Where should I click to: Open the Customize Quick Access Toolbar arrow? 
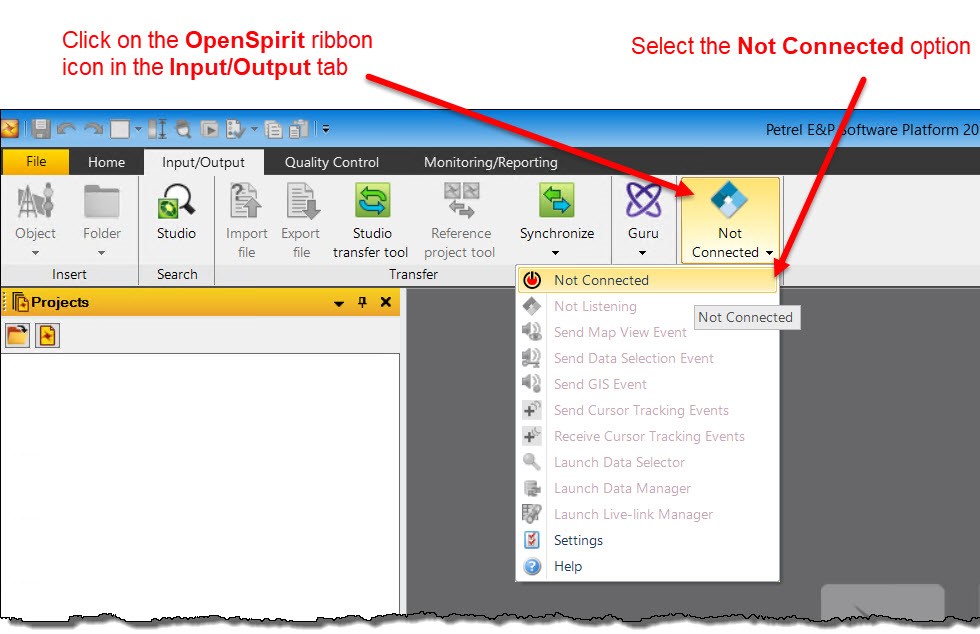tap(326, 129)
